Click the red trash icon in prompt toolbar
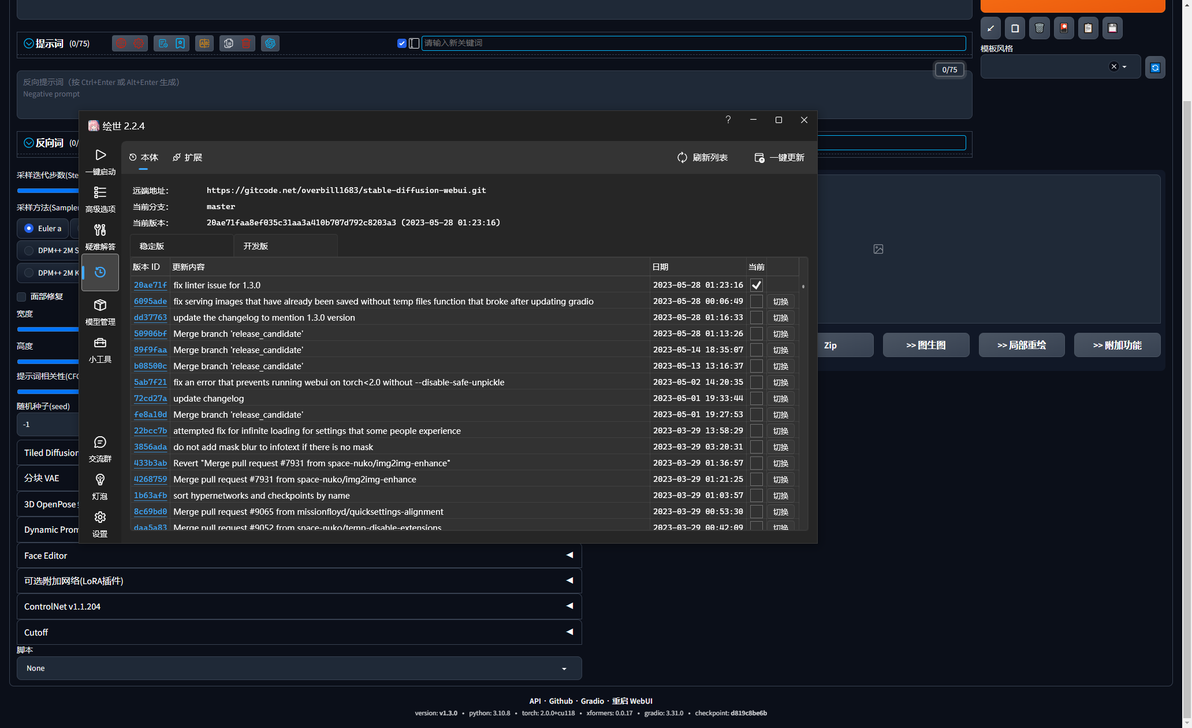Screen dimensions: 1192x728 point(246,43)
